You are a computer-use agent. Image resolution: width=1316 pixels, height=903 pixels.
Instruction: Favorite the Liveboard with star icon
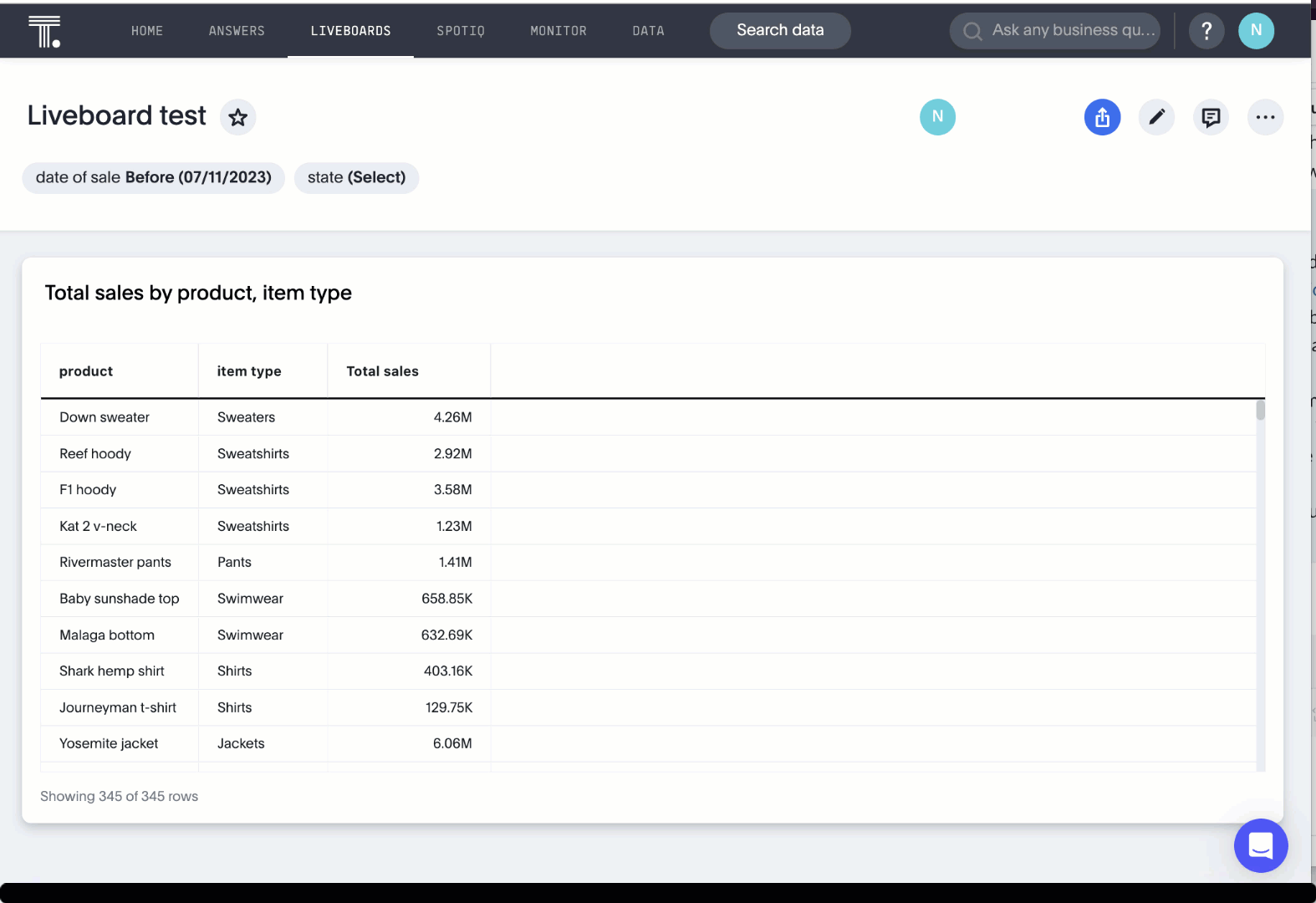pos(238,117)
